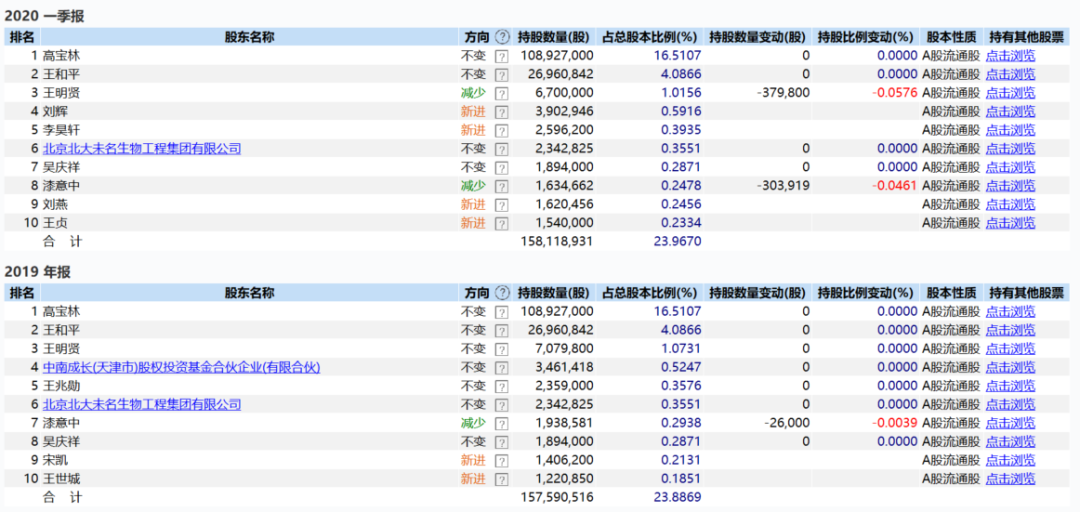Click the question mark icon in 宋凯's row

[502, 461]
